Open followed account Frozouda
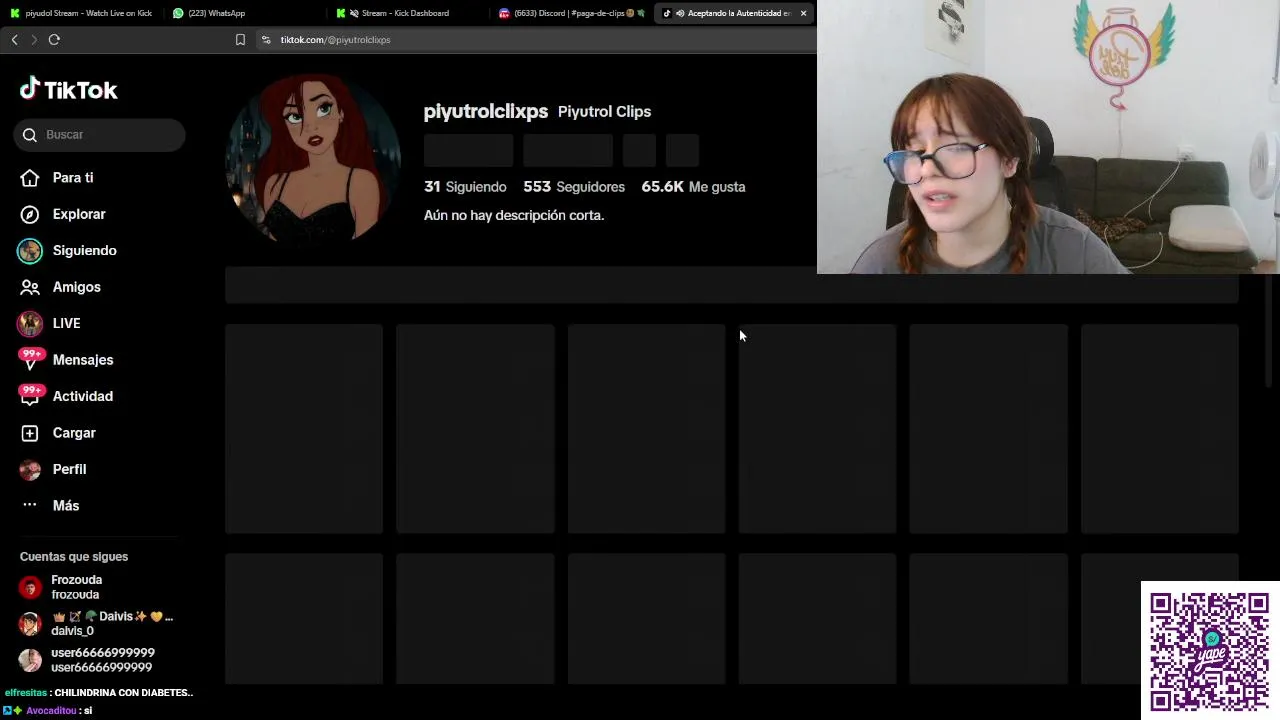 coord(77,587)
